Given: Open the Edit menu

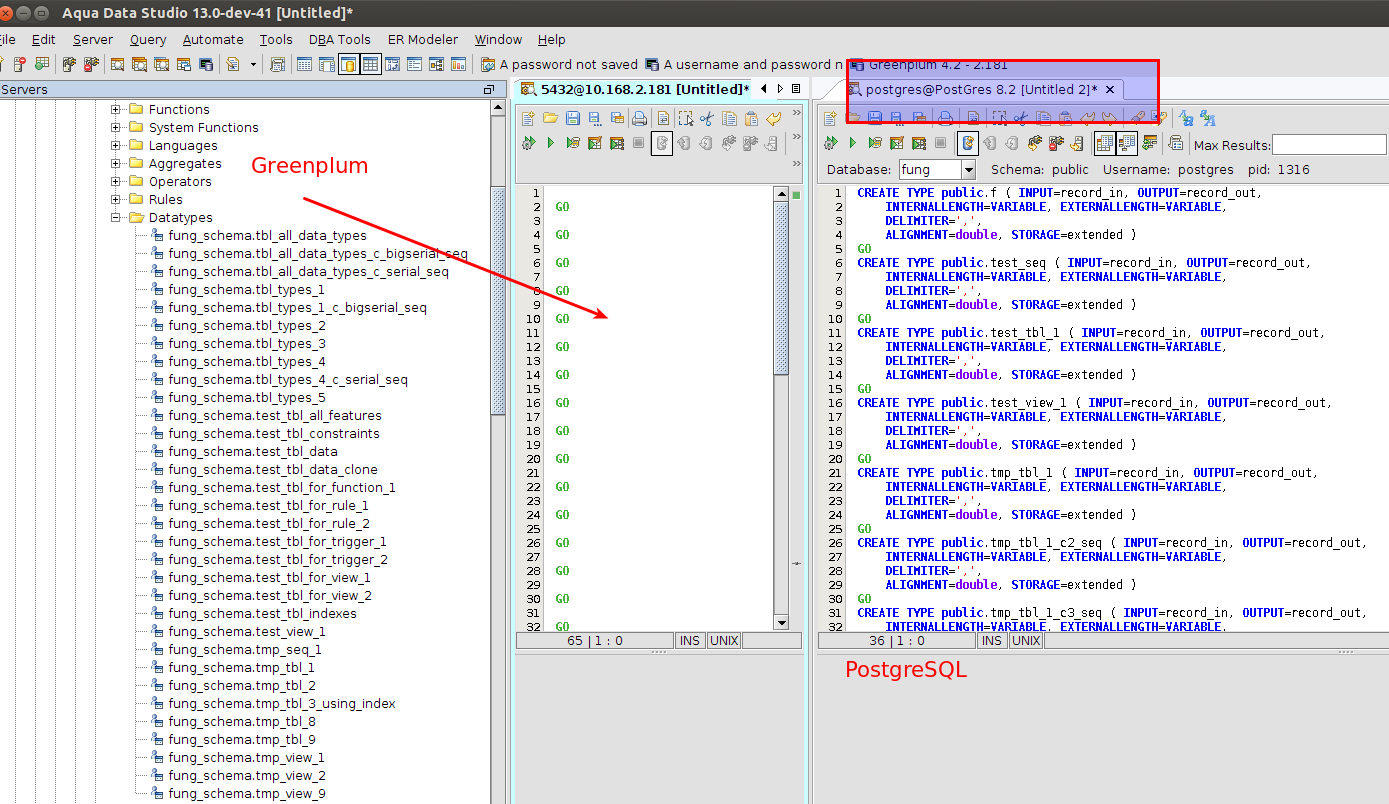Looking at the screenshot, I should [x=43, y=40].
